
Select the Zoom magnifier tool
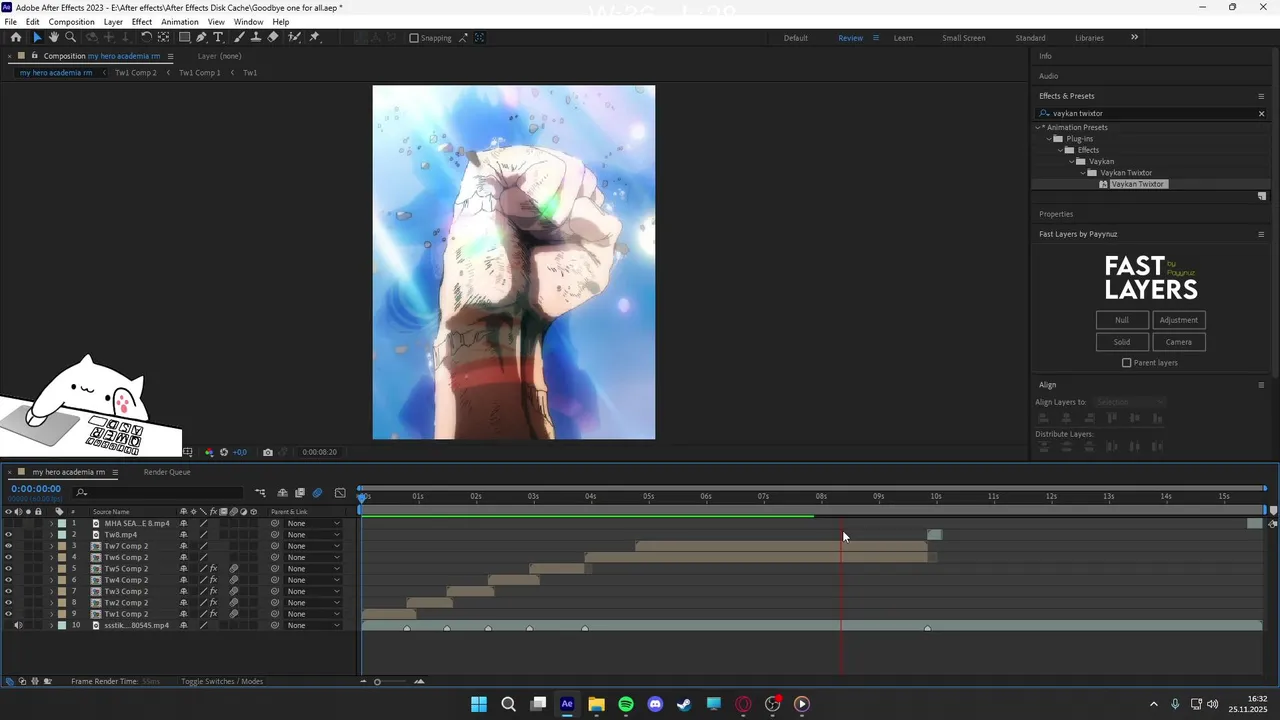[70, 37]
